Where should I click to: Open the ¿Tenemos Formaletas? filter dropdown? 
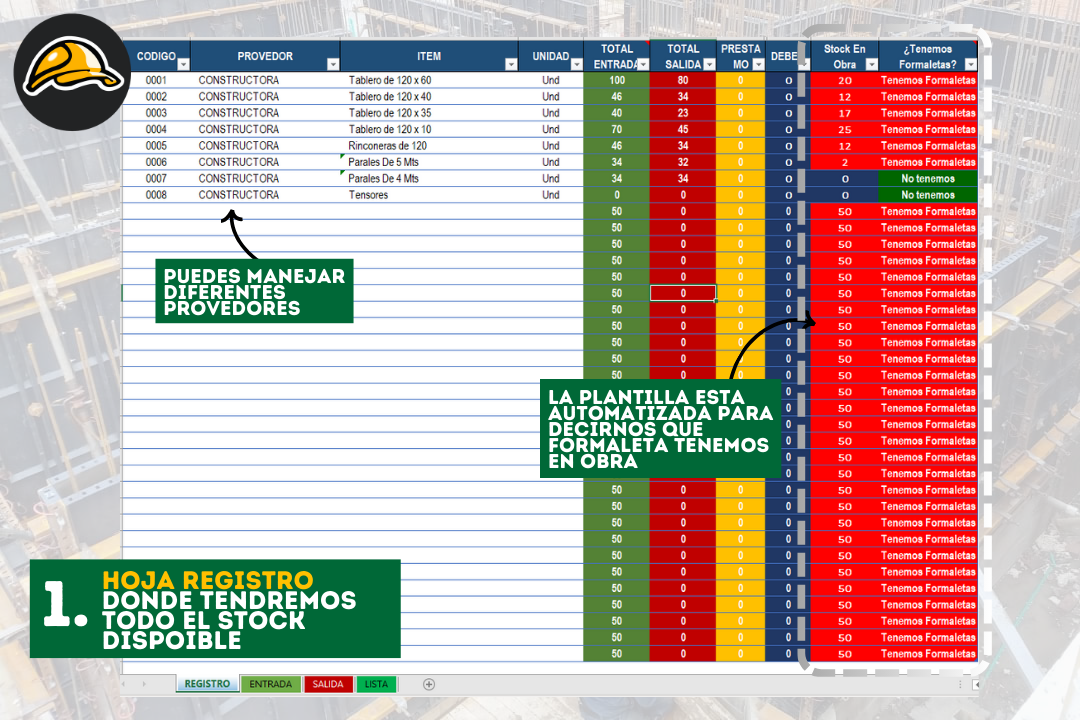click(x=970, y=64)
